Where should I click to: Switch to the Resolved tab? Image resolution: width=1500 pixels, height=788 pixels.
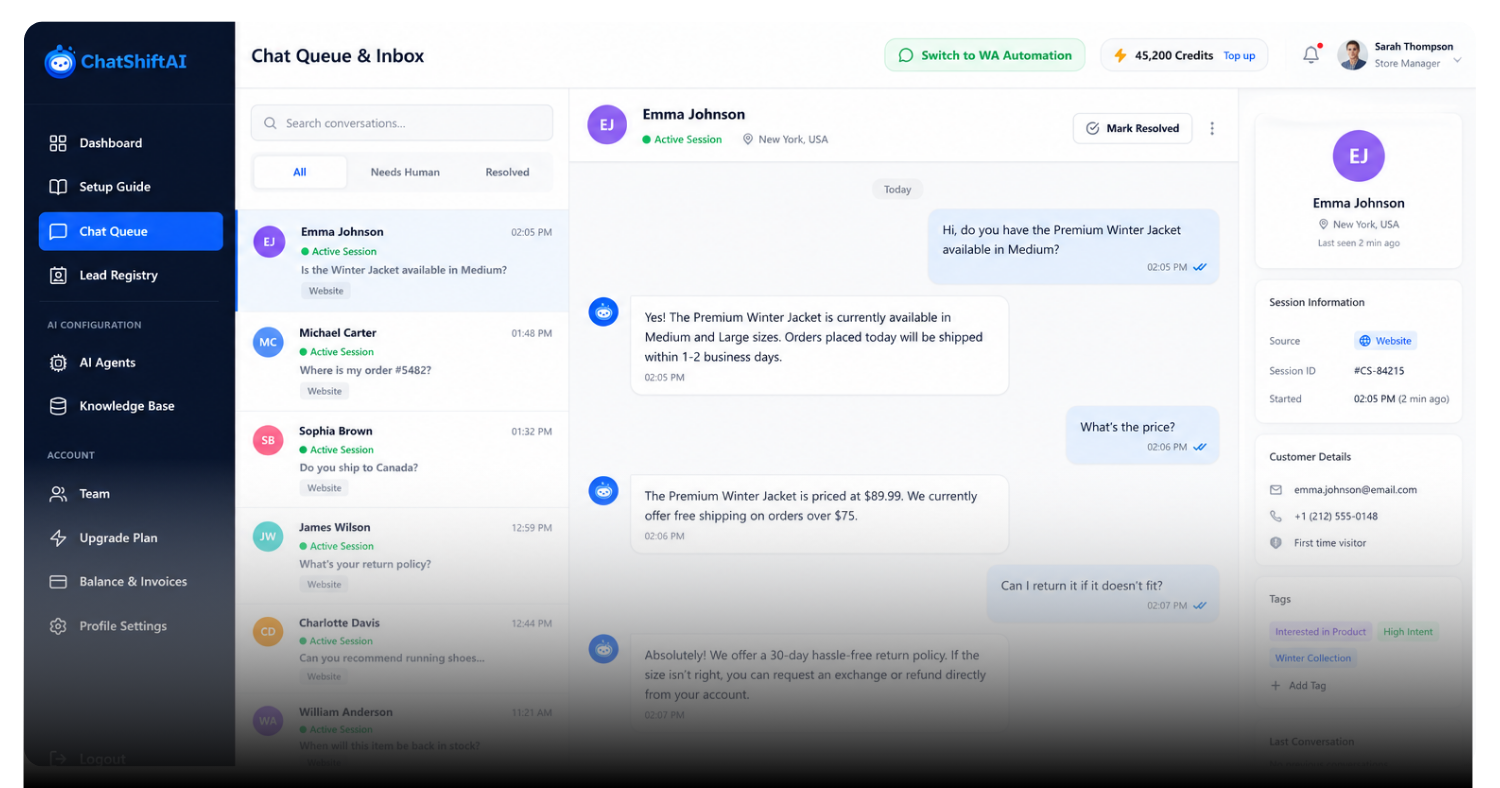click(507, 172)
